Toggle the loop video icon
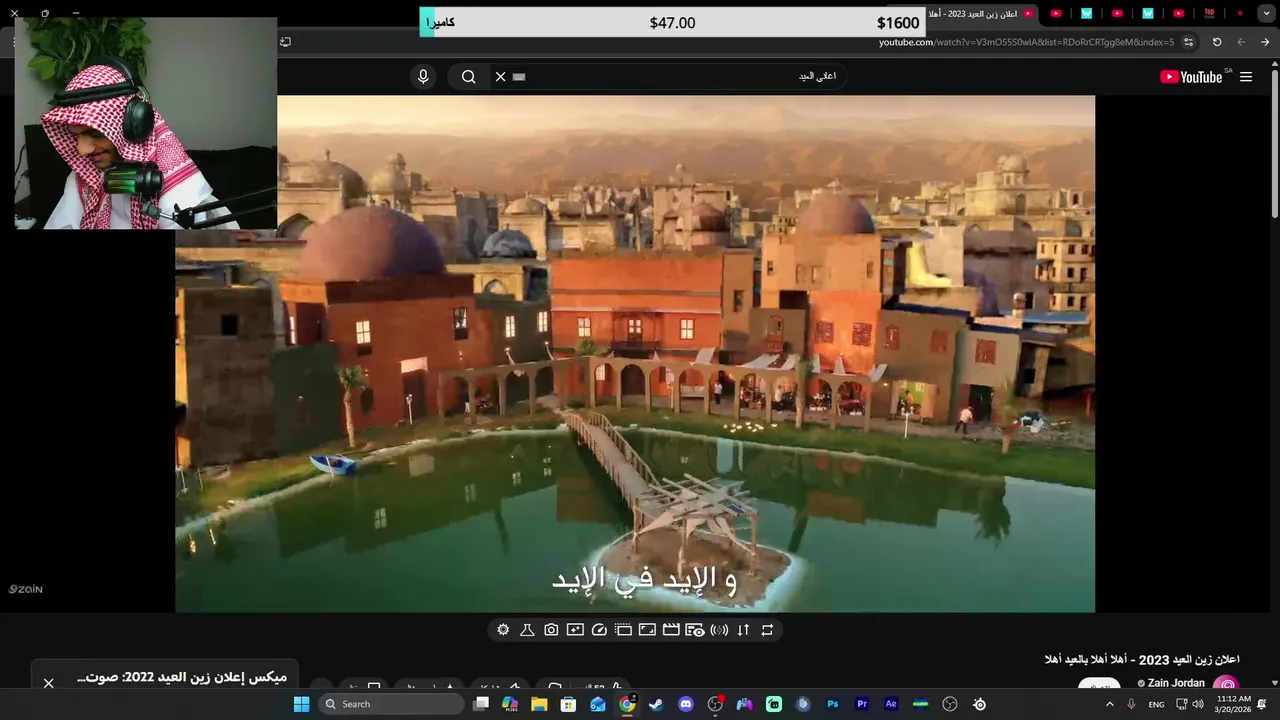This screenshot has height=720, width=1280. tap(767, 630)
